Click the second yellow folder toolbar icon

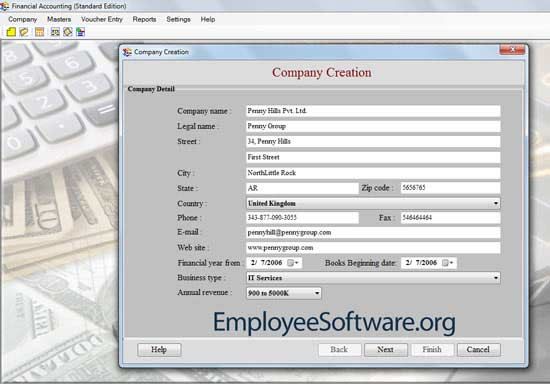(24, 32)
